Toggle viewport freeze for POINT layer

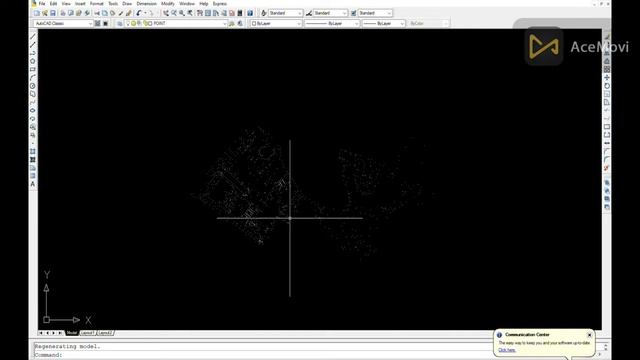[x=139, y=24]
